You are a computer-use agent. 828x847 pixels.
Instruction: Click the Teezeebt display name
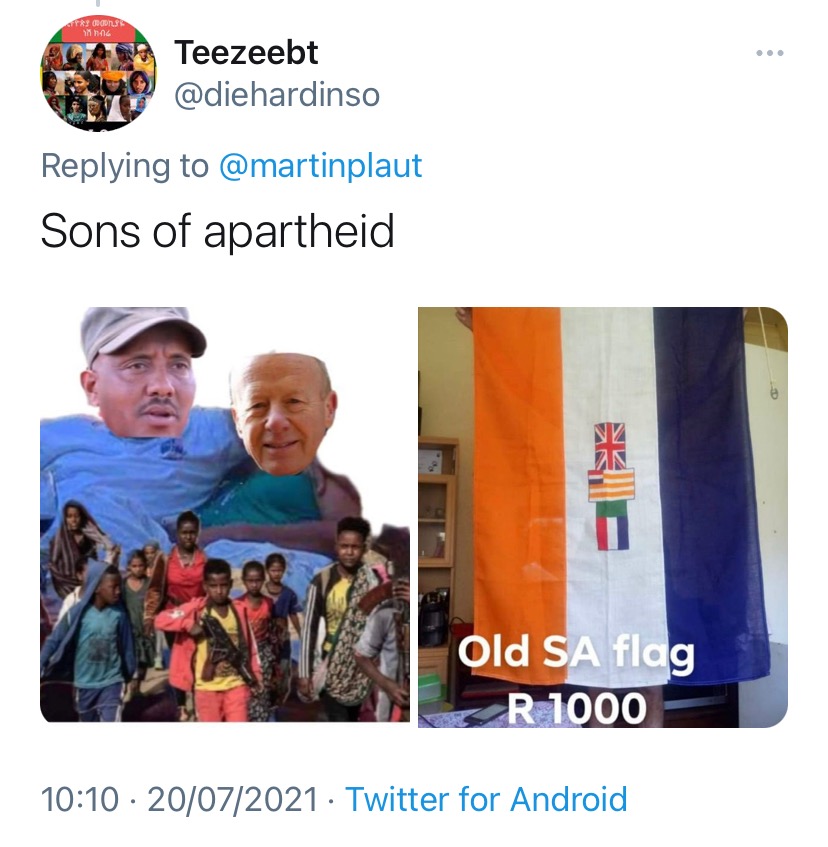click(x=246, y=52)
